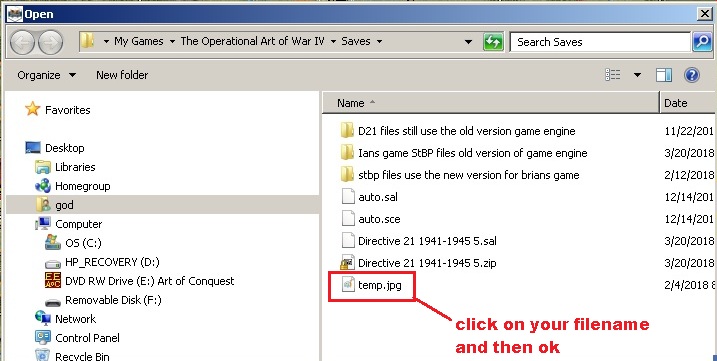The width and height of the screenshot is (717, 361).
Task: Select Favorites in the navigation pane
Action: pyautogui.click(x=68, y=110)
